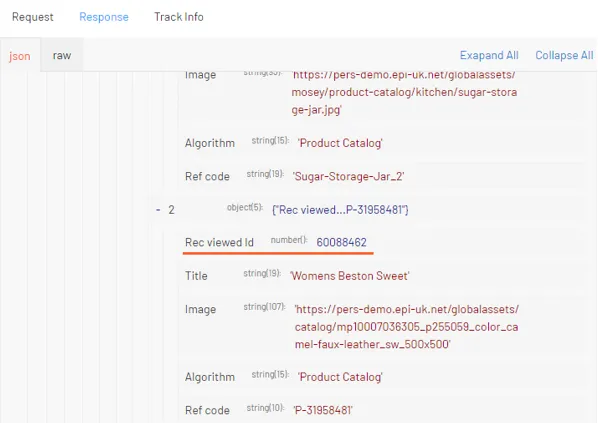The width and height of the screenshot is (598, 423).
Task: Select the Rec viewed Id value 60088462
Action: 341,243
